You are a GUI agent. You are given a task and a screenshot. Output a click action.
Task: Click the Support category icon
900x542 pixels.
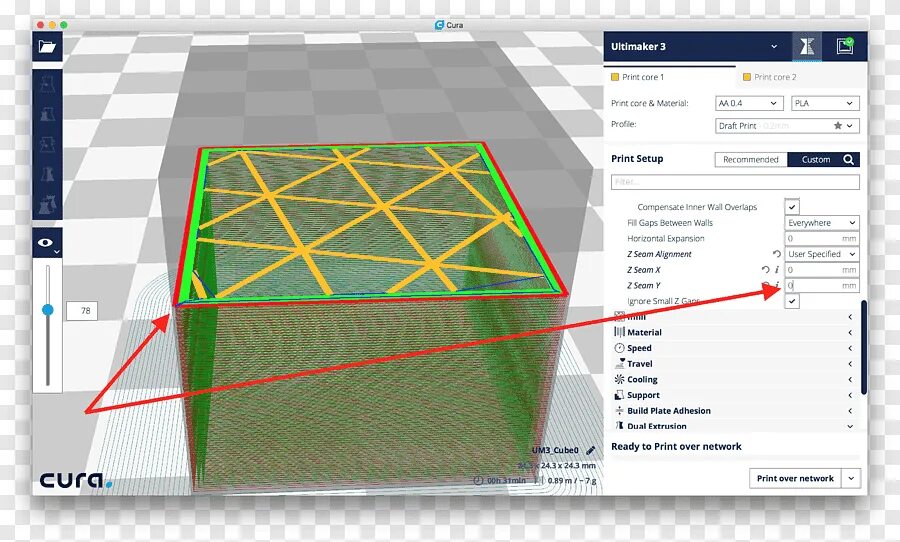point(619,395)
